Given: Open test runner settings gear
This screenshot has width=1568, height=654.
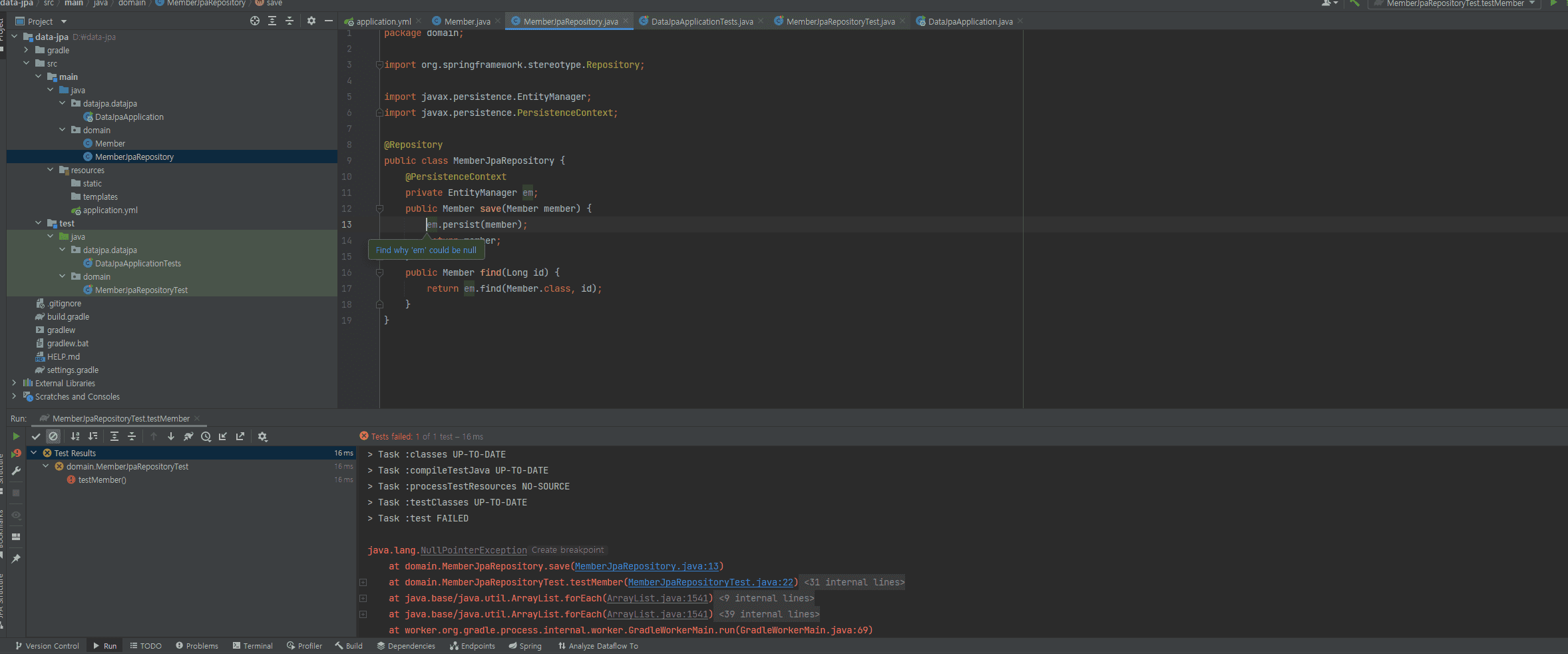Looking at the screenshot, I should tap(262, 437).
